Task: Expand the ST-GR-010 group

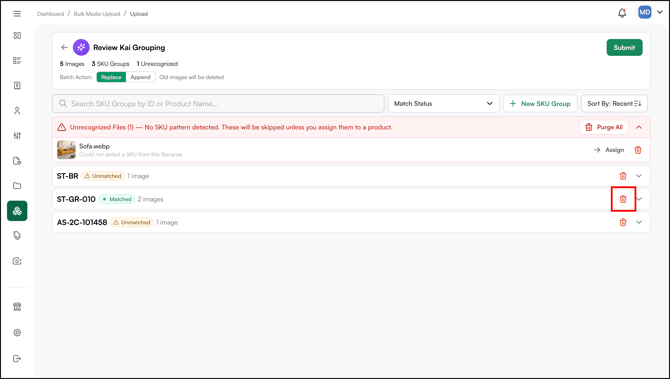Action: click(639, 199)
